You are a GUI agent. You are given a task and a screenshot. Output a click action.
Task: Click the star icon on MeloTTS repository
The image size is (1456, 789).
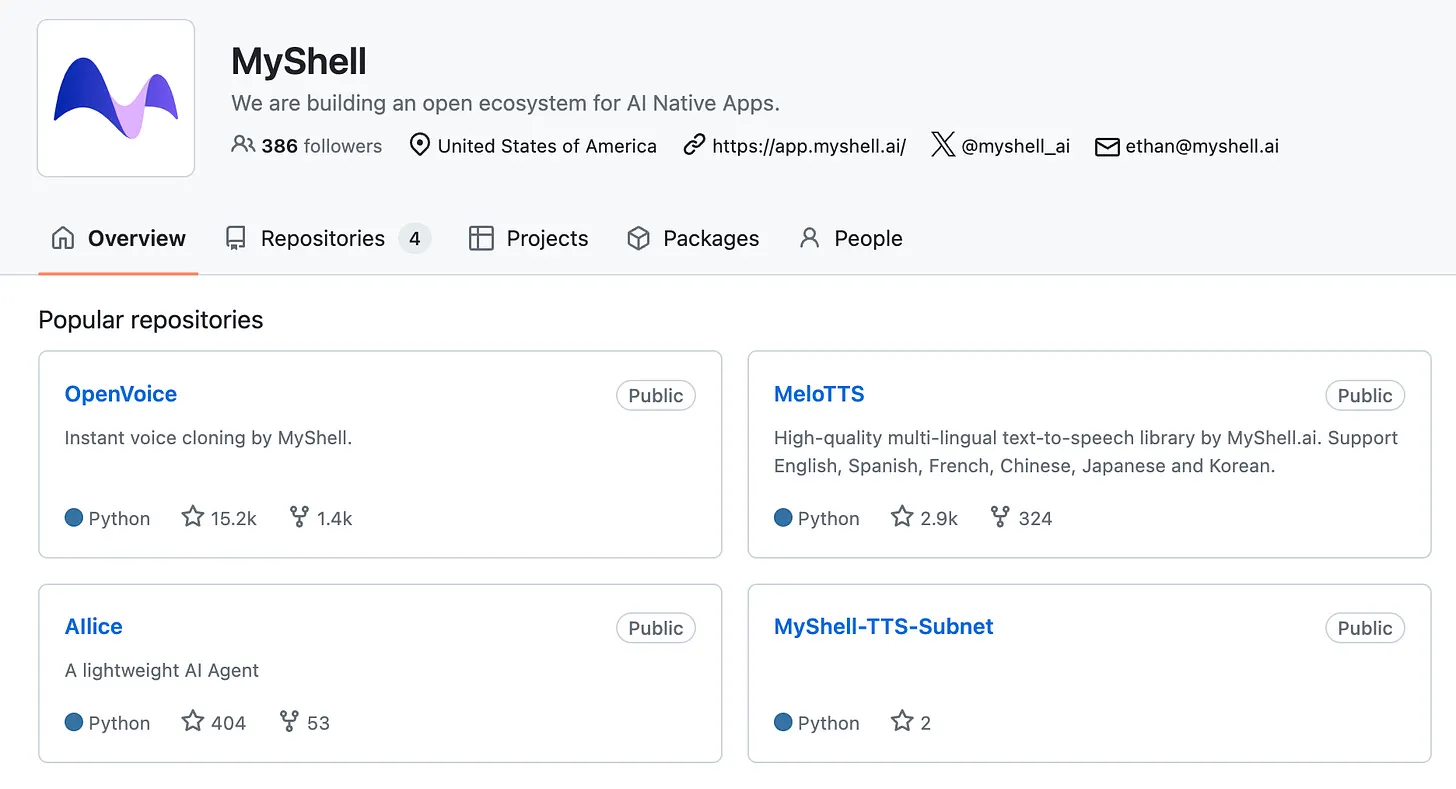click(902, 517)
